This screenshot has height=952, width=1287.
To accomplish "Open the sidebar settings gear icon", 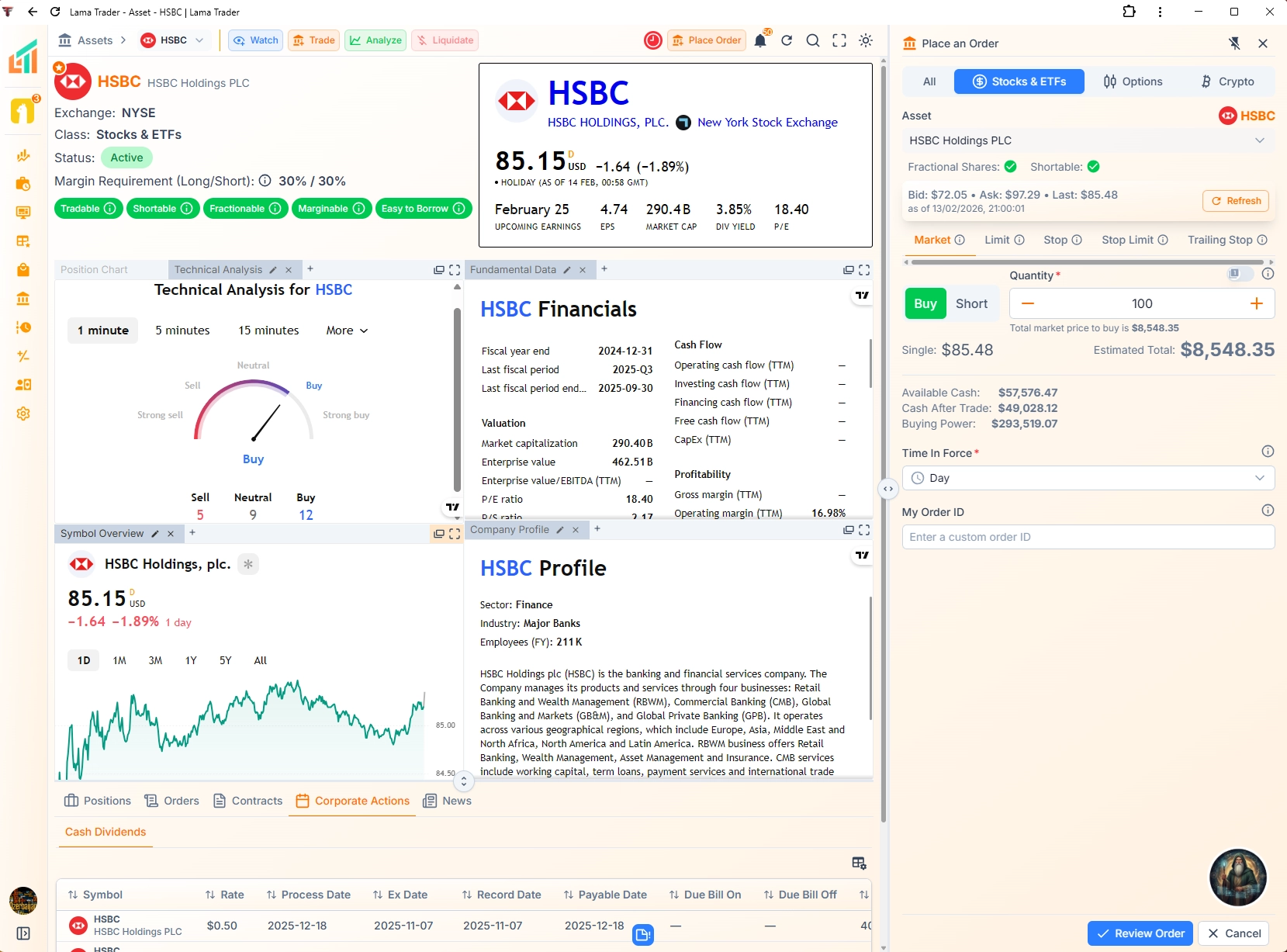I will 23,414.
